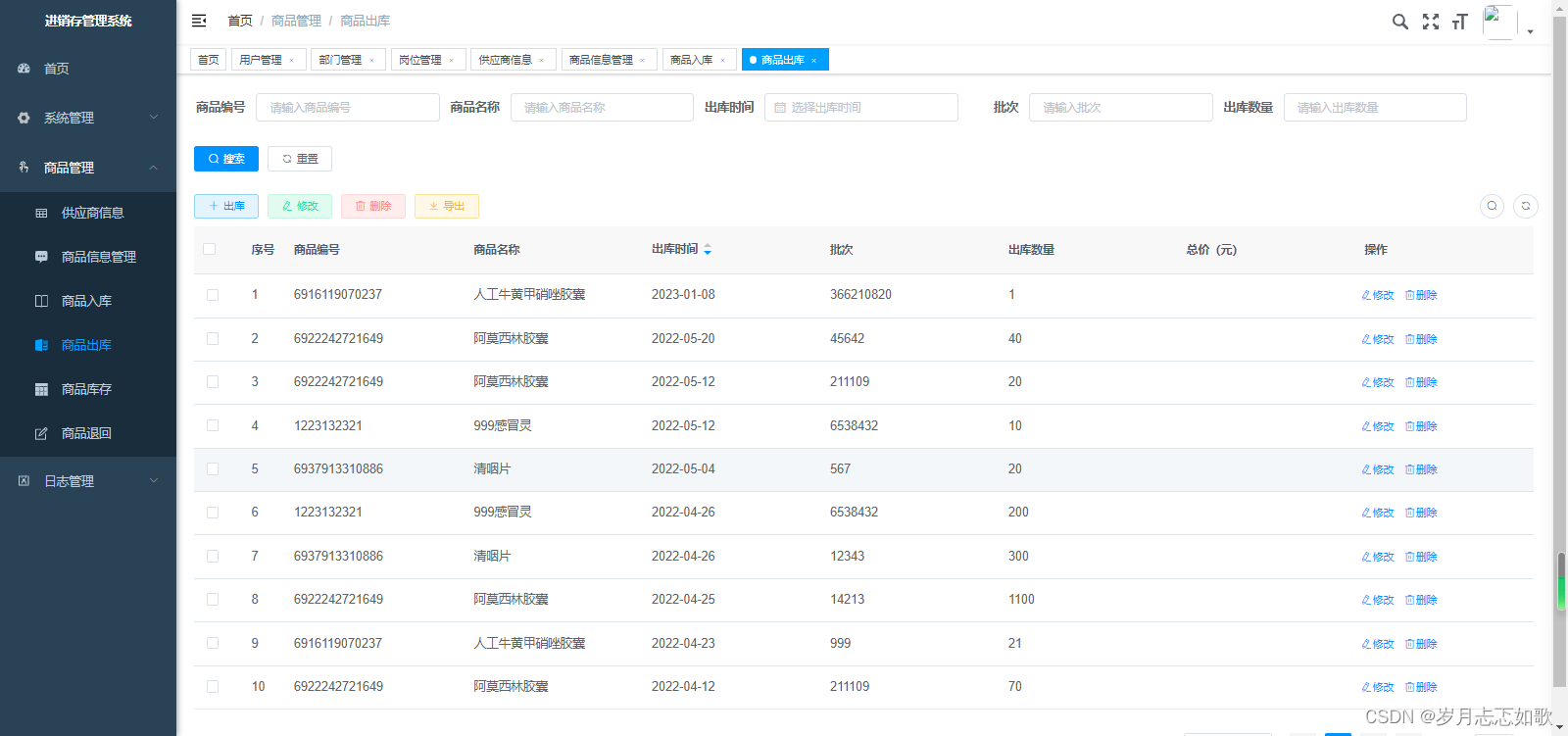Check the row 2 checkbox for batch 45642
Viewport: 1568px width, 736px height.
(213, 339)
